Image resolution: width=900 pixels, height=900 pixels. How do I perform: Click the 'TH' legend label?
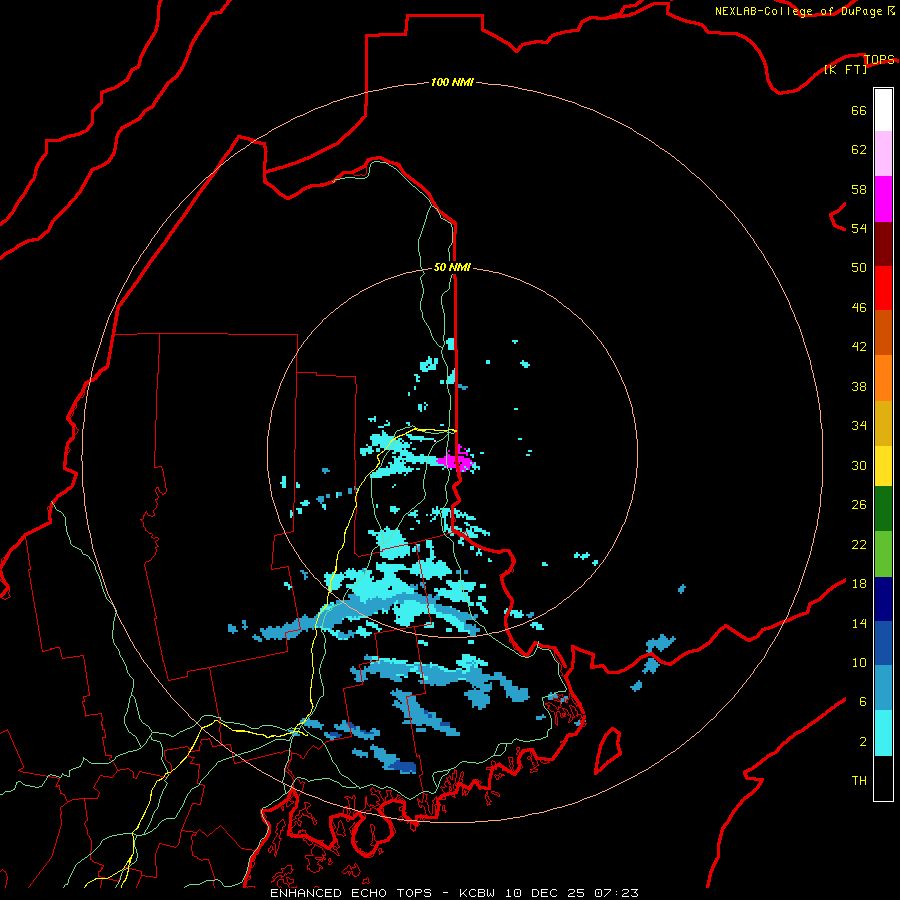click(x=859, y=780)
